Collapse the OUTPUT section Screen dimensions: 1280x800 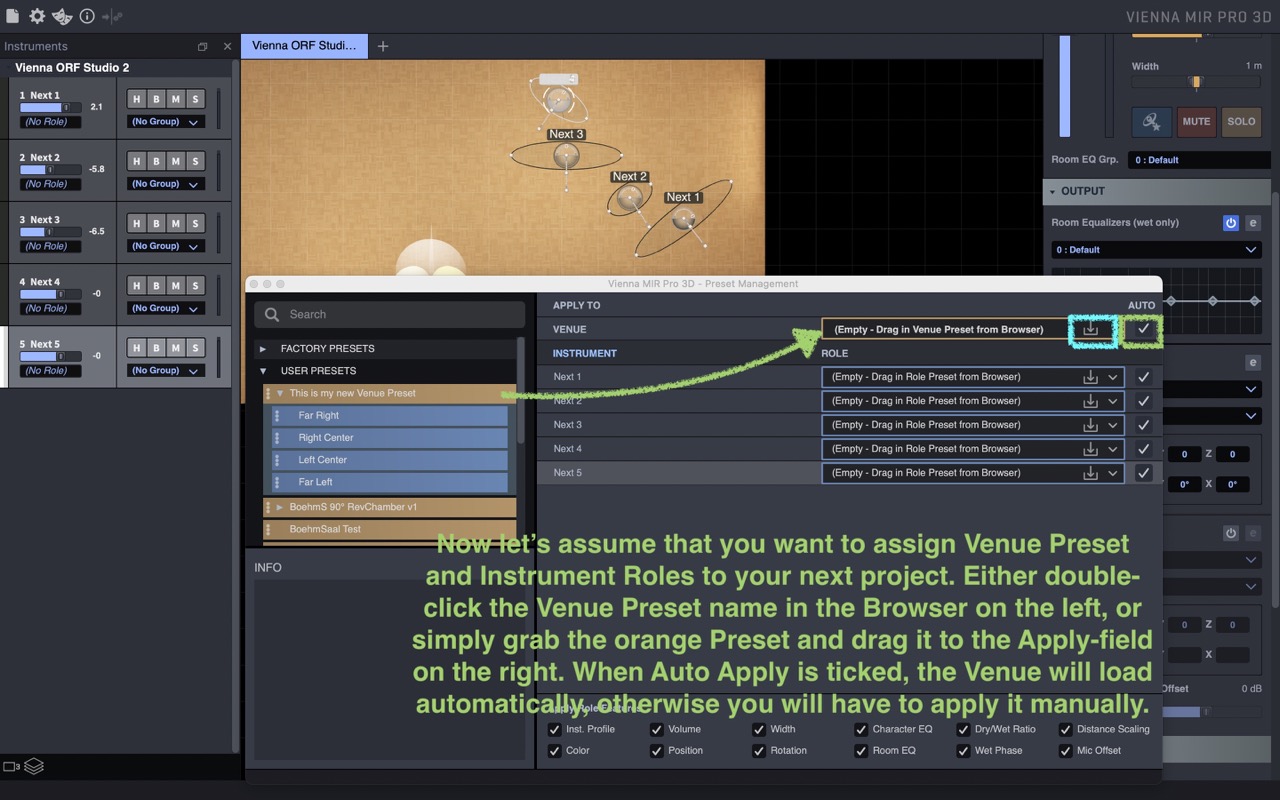1052,191
